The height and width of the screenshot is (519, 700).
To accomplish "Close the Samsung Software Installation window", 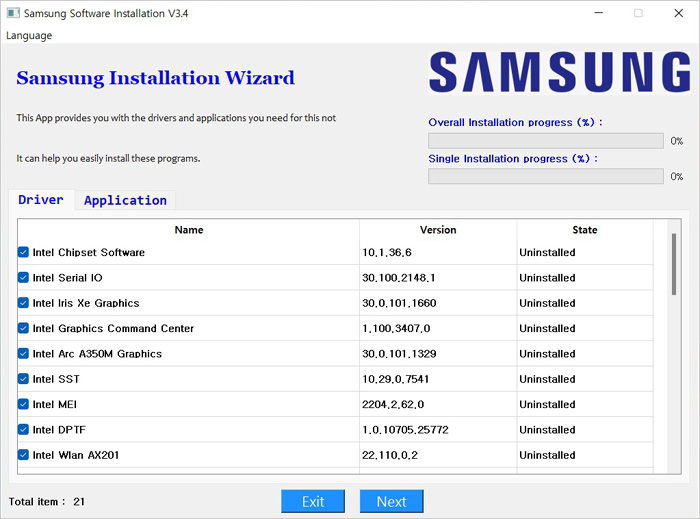I will tap(679, 13).
